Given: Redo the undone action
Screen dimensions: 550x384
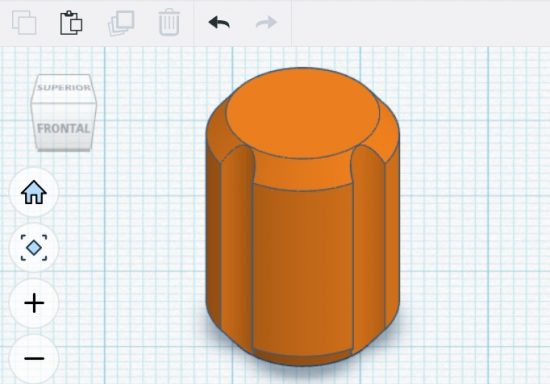Looking at the screenshot, I should (x=267, y=23).
